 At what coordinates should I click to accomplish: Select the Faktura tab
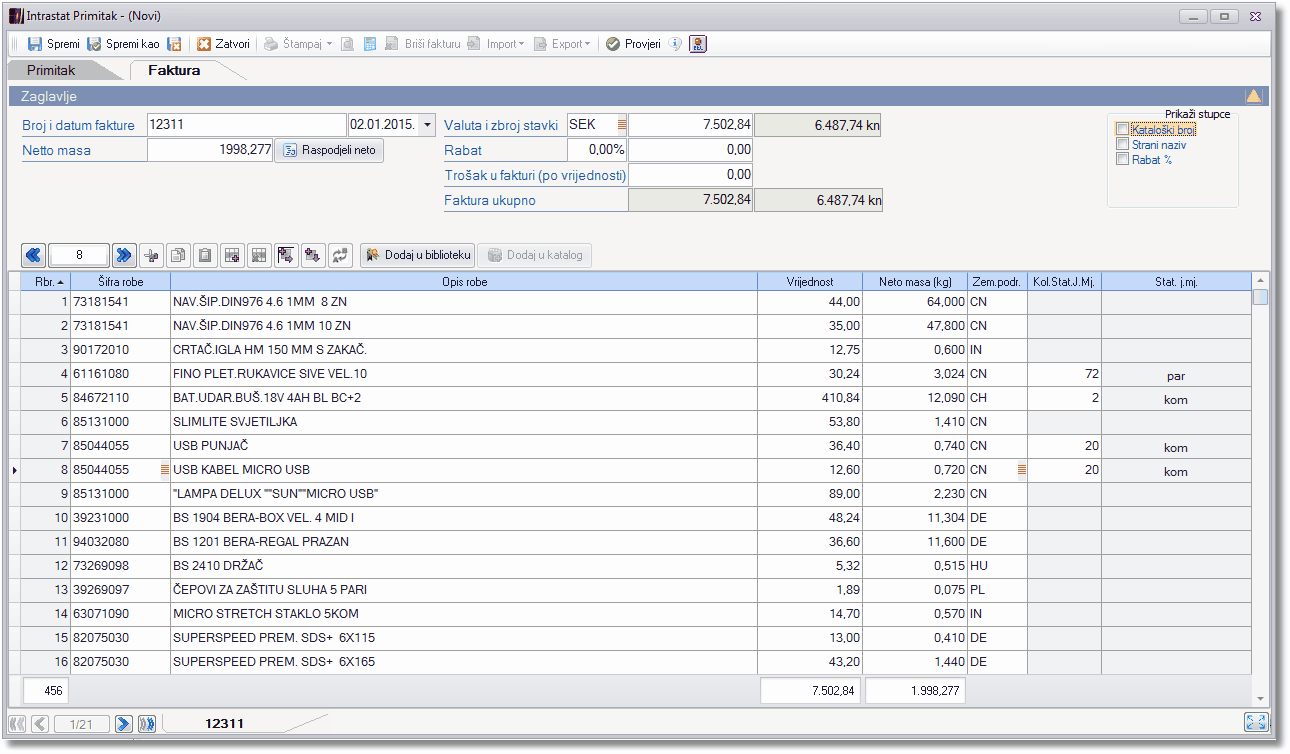174,71
